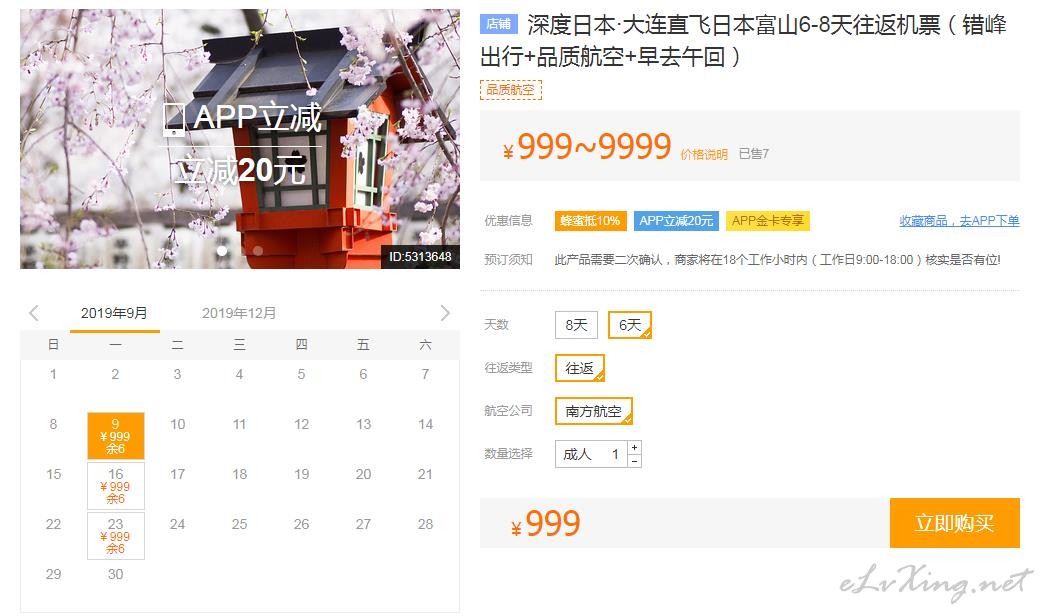Image resolution: width=1044 pixels, height=616 pixels.
Task: Go to previous month with left arrow
Action: (x=34, y=313)
